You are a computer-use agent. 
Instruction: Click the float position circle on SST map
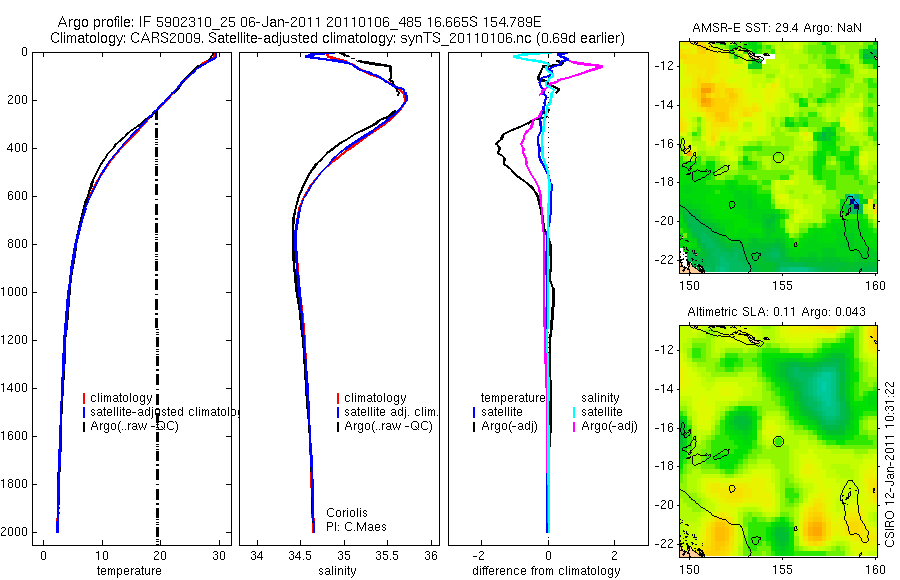778,157
